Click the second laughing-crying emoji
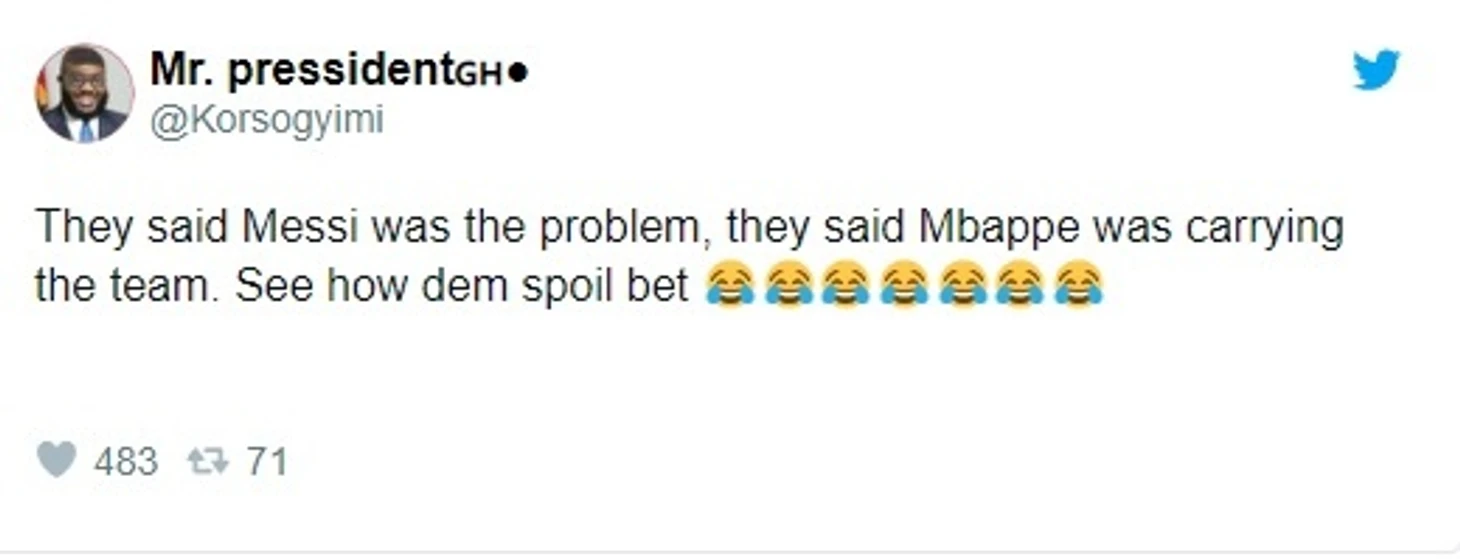This screenshot has width=1460, height=559. pos(787,286)
